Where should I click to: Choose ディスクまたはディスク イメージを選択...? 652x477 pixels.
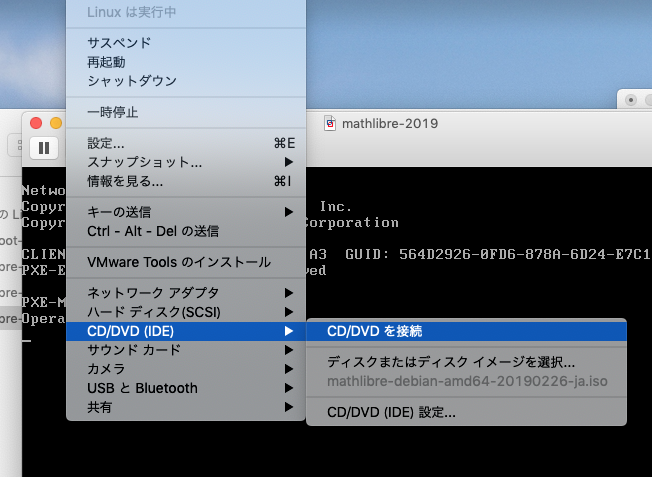[x=466, y=362]
